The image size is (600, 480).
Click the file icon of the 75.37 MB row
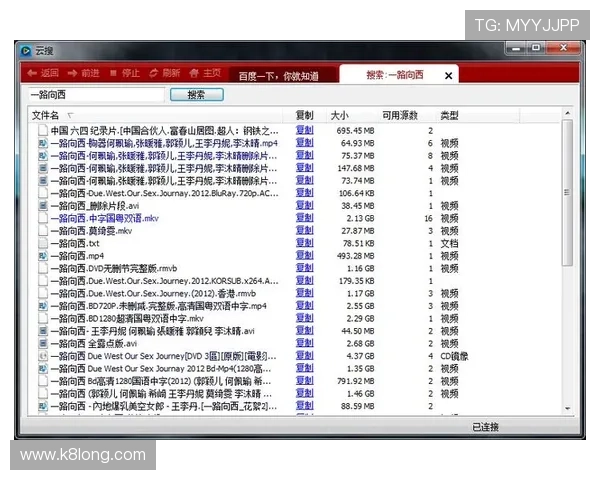[x=43, y=156]
